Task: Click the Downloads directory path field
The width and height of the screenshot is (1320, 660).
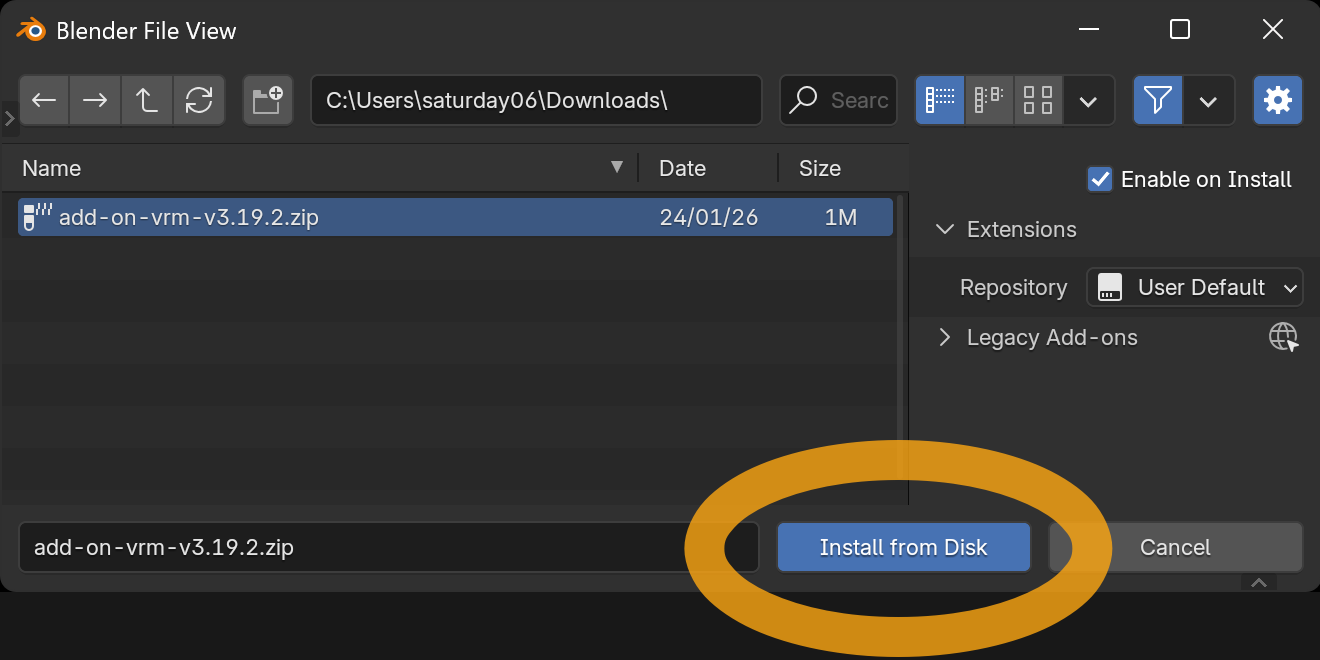Action: [535, 100]
